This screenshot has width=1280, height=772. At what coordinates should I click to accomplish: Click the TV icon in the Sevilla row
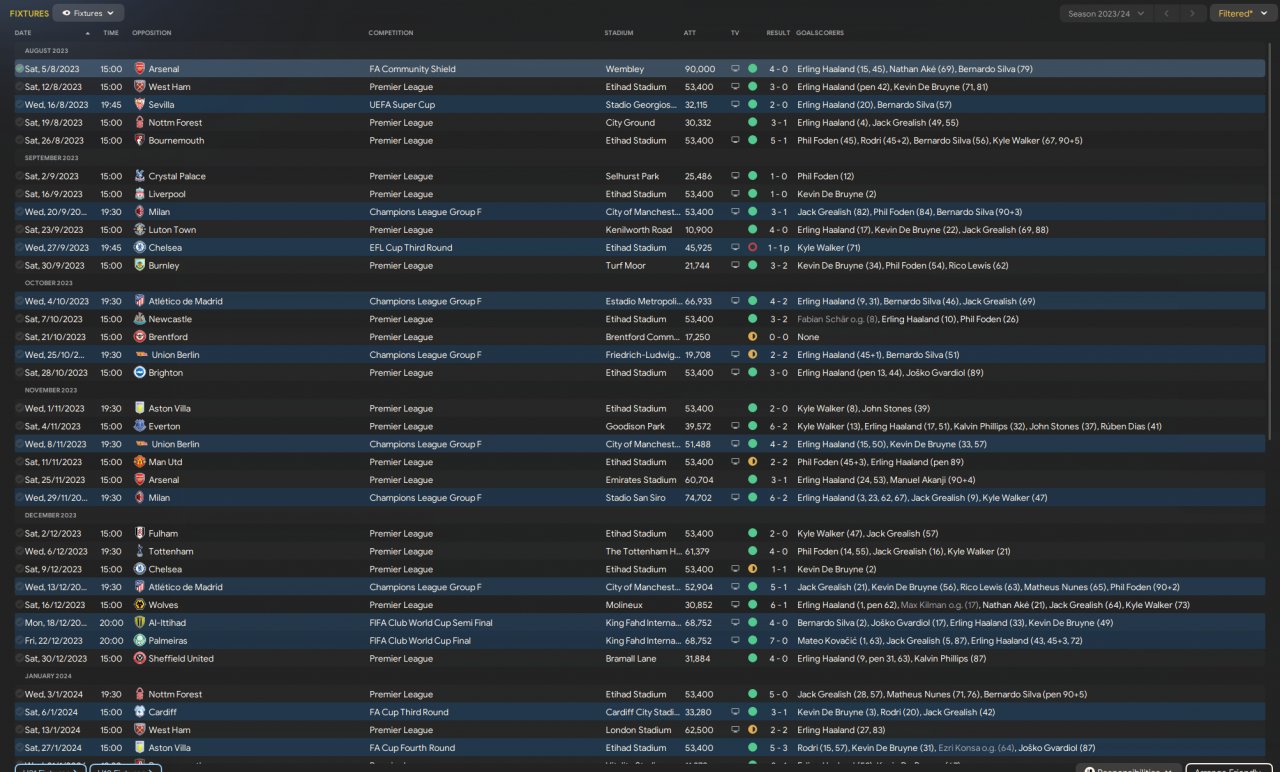point(736,105)
